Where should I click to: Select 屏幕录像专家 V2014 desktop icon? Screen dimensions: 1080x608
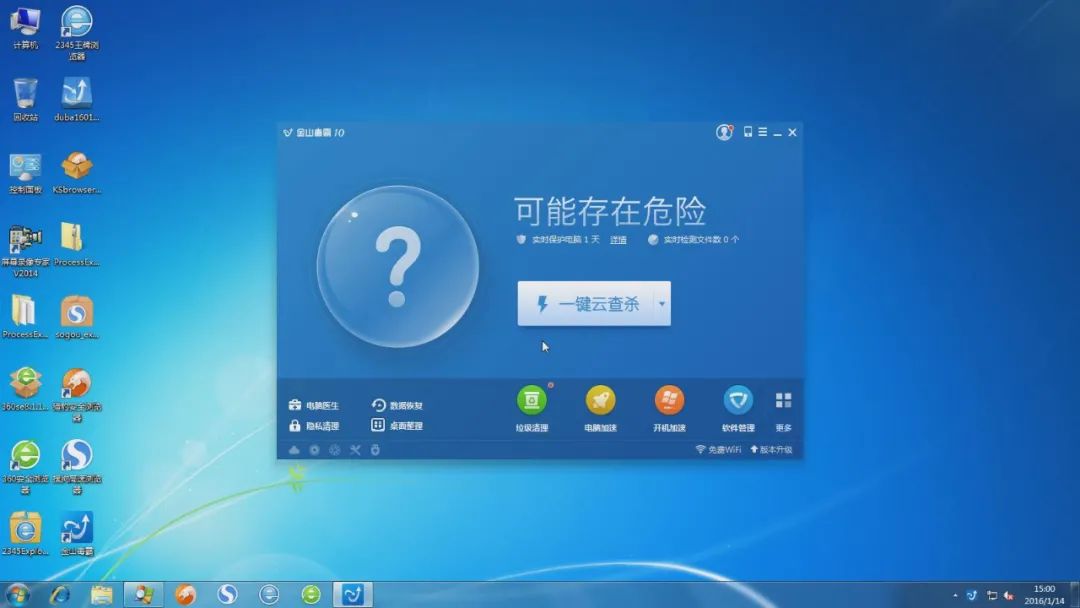tap(25, 251)
